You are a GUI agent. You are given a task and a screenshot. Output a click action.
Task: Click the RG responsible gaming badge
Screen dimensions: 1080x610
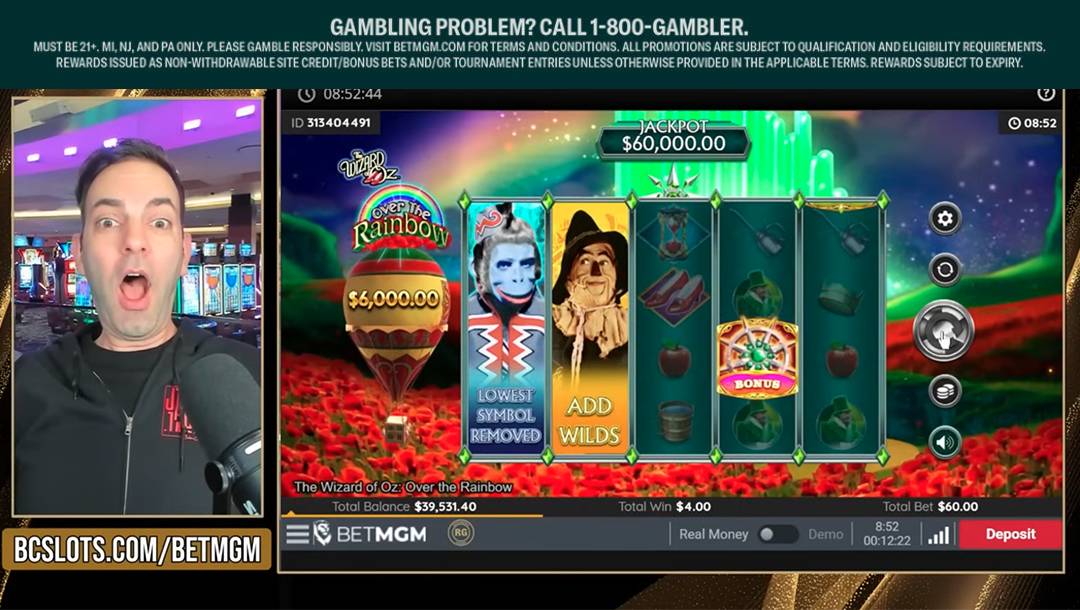[x=461, y=534]
